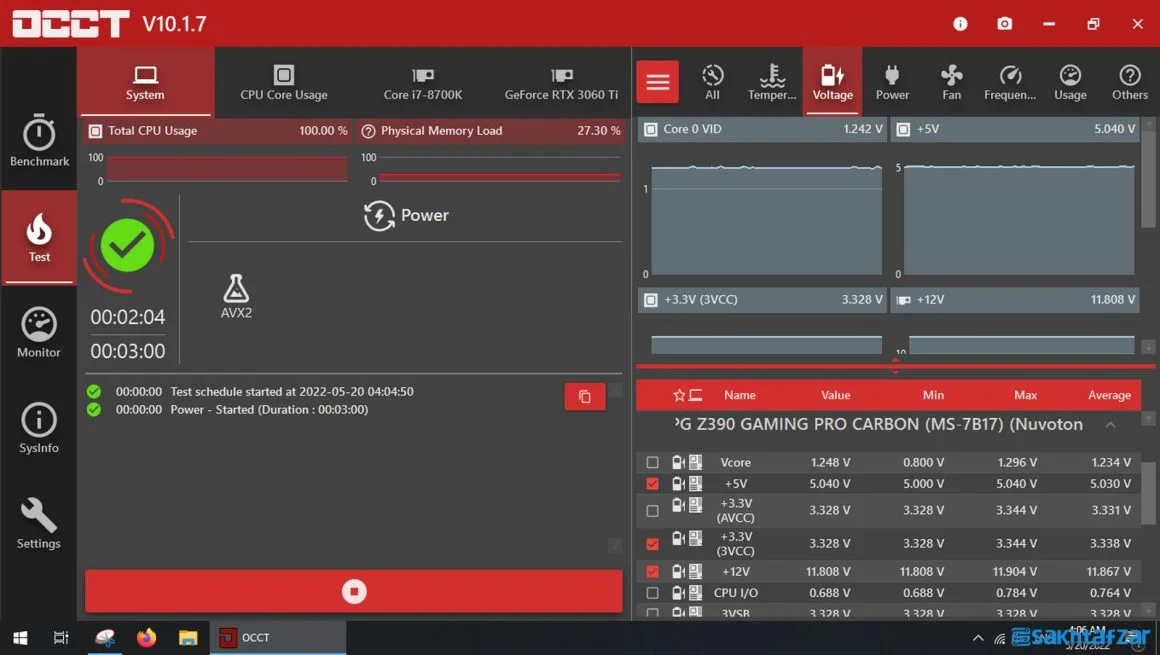The image size is (1160, 655).
Task: Check the CPU I/O row checkbox
Action: pos(652,593)
